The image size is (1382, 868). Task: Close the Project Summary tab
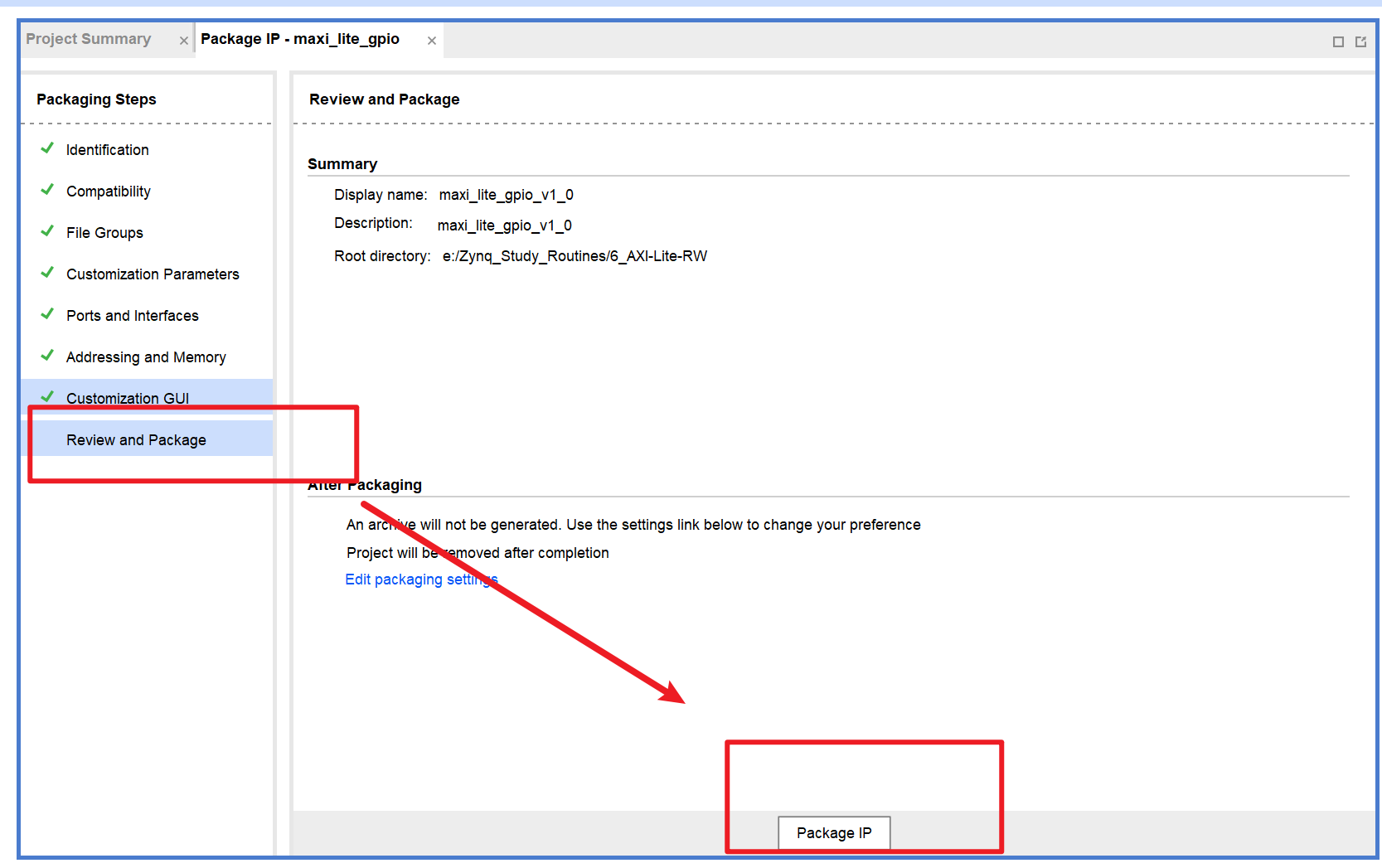pos(184,41)
